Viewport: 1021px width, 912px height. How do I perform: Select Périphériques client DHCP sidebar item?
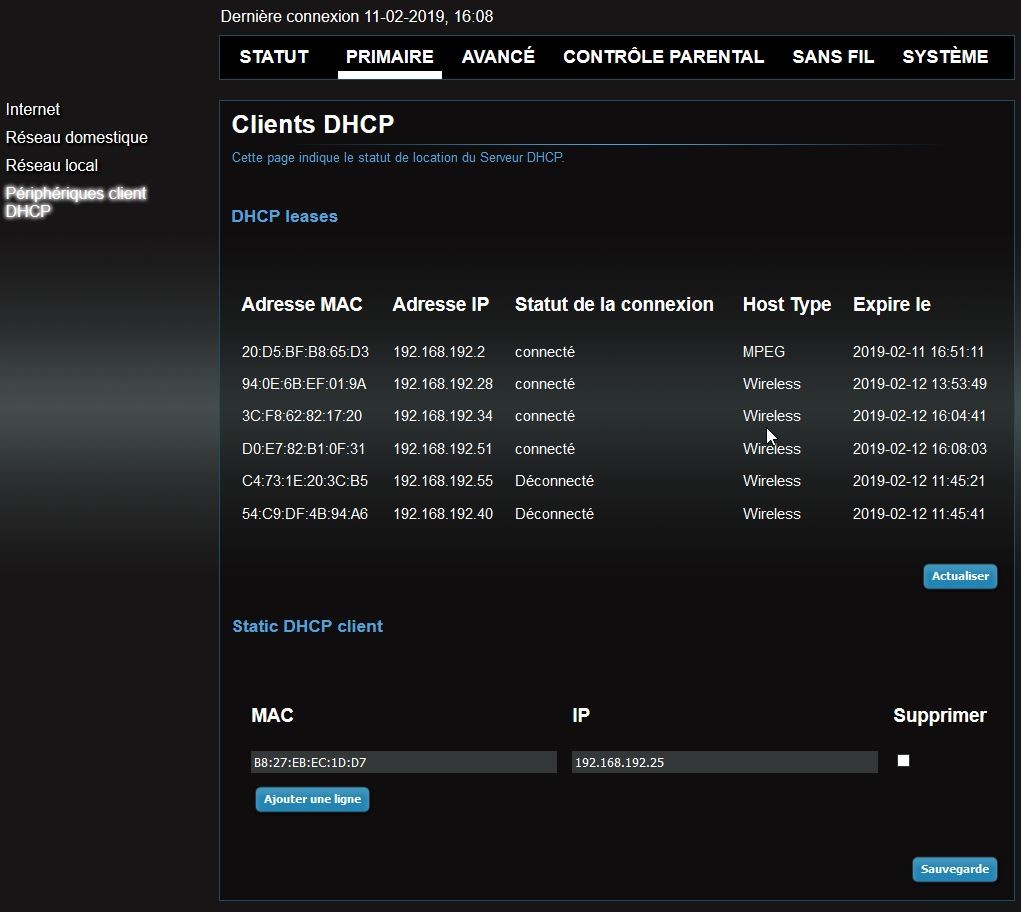tap(76, 202)
